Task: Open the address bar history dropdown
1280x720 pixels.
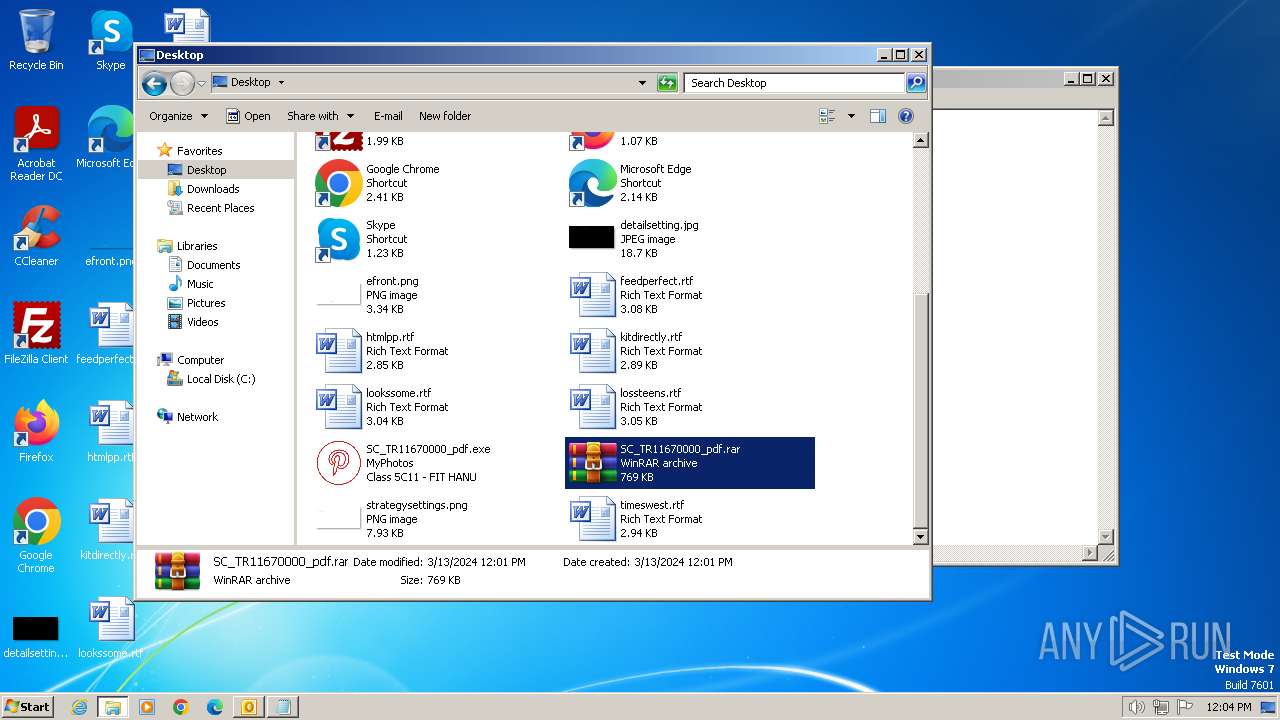Action: click(642, 83)
